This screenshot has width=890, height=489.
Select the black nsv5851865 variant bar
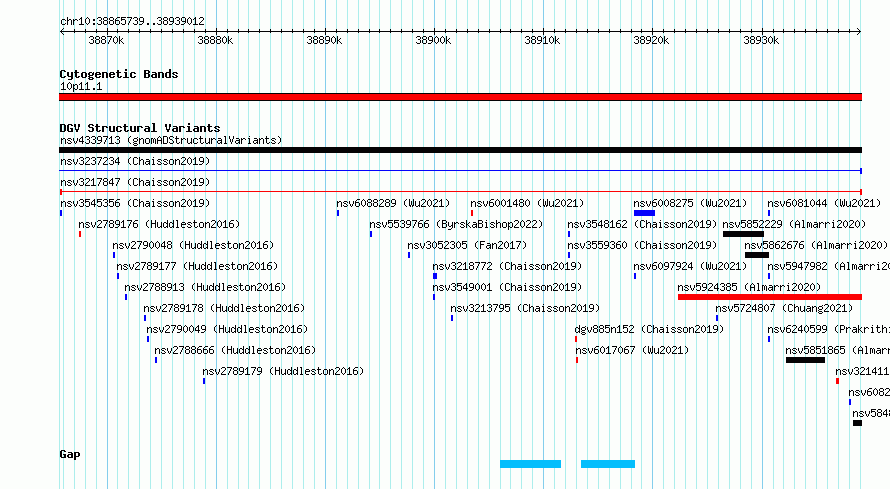[805, 360]
